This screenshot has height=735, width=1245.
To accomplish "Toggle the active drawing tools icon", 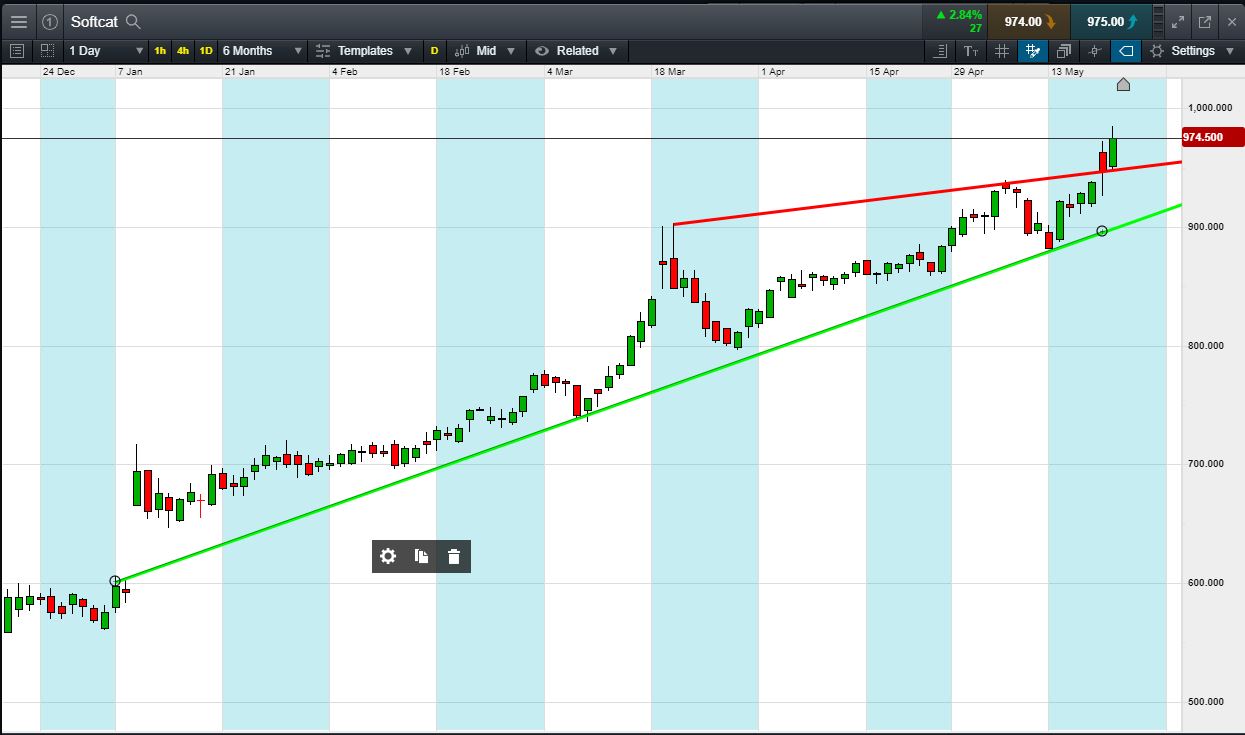I will coord(1033,50).
